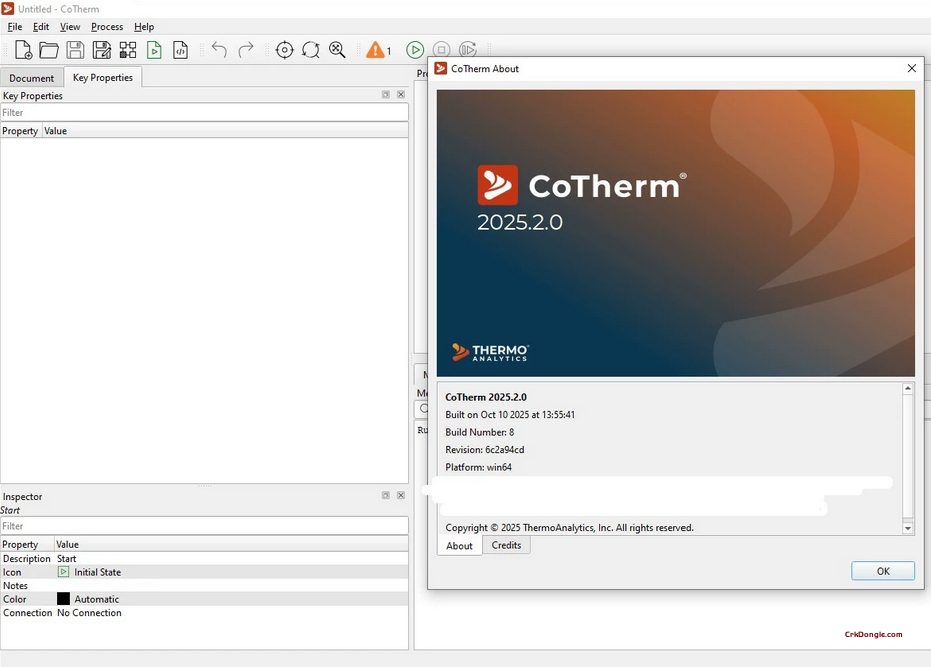Viewport: 931px width, 667px height.
Task: Click the Save disk icon
Action: pos(75,50)
